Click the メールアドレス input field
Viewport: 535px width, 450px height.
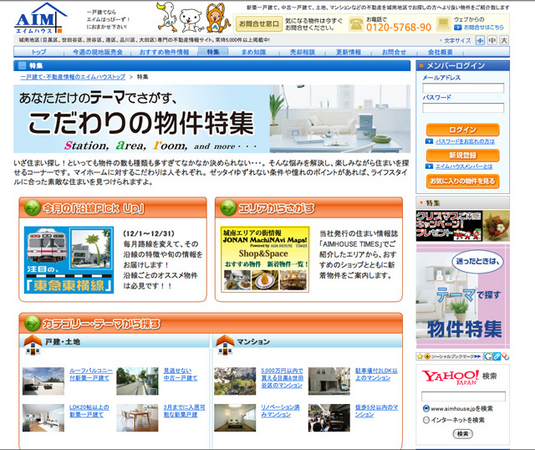click(463, 88)
